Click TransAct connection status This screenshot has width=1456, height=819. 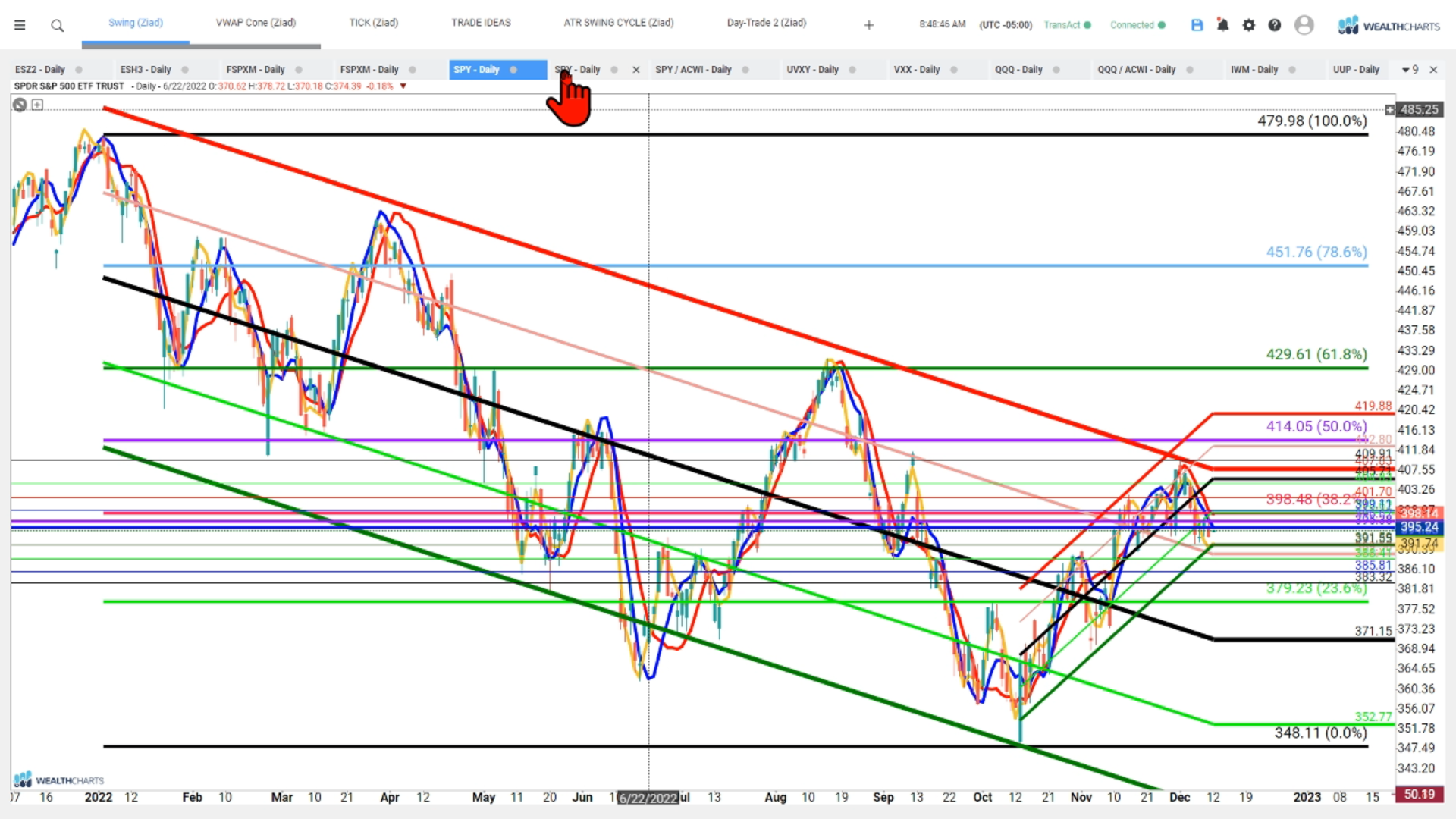pos(1067,25)
